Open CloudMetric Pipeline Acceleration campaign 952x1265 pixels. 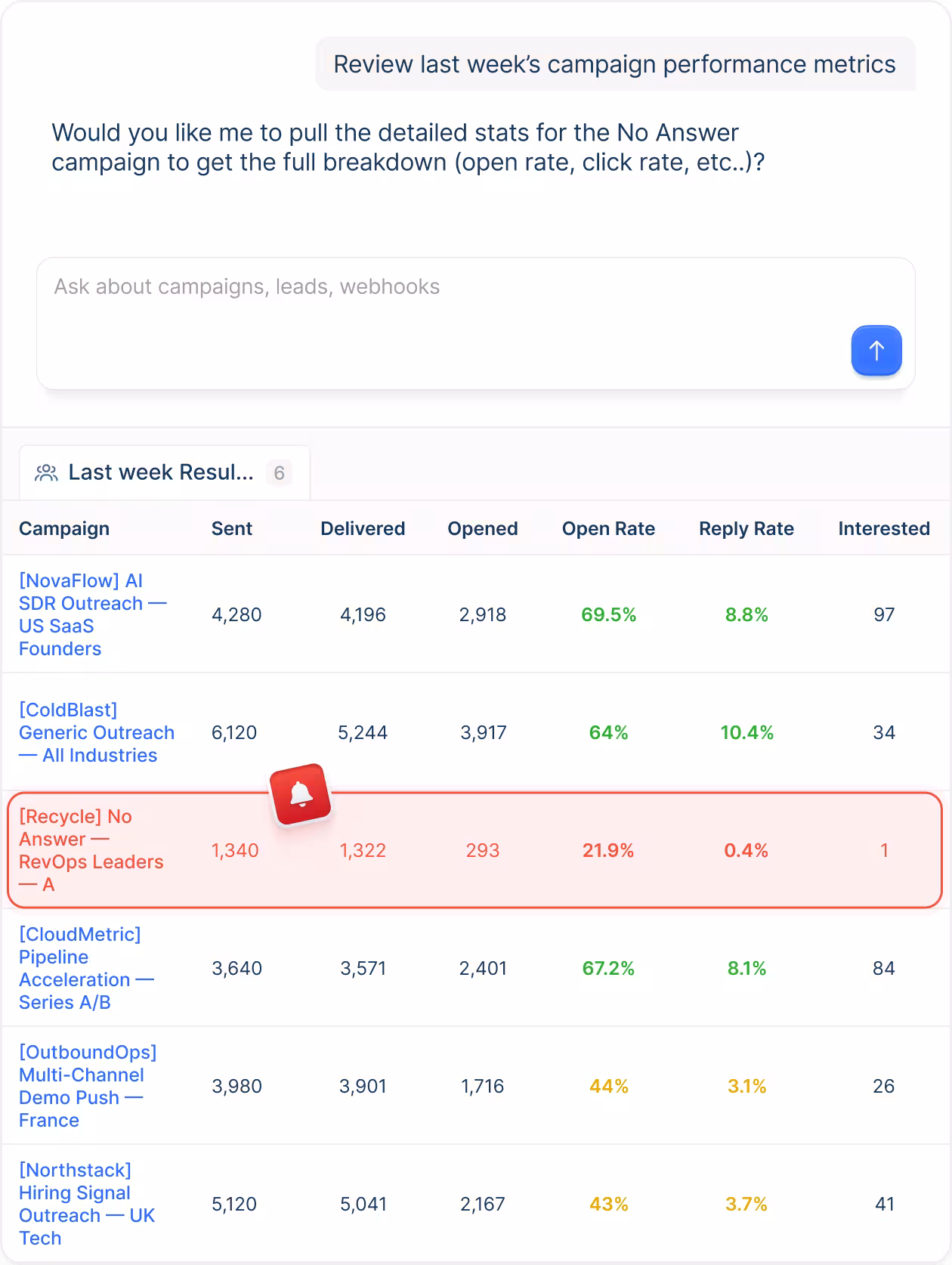coord(87,968)
